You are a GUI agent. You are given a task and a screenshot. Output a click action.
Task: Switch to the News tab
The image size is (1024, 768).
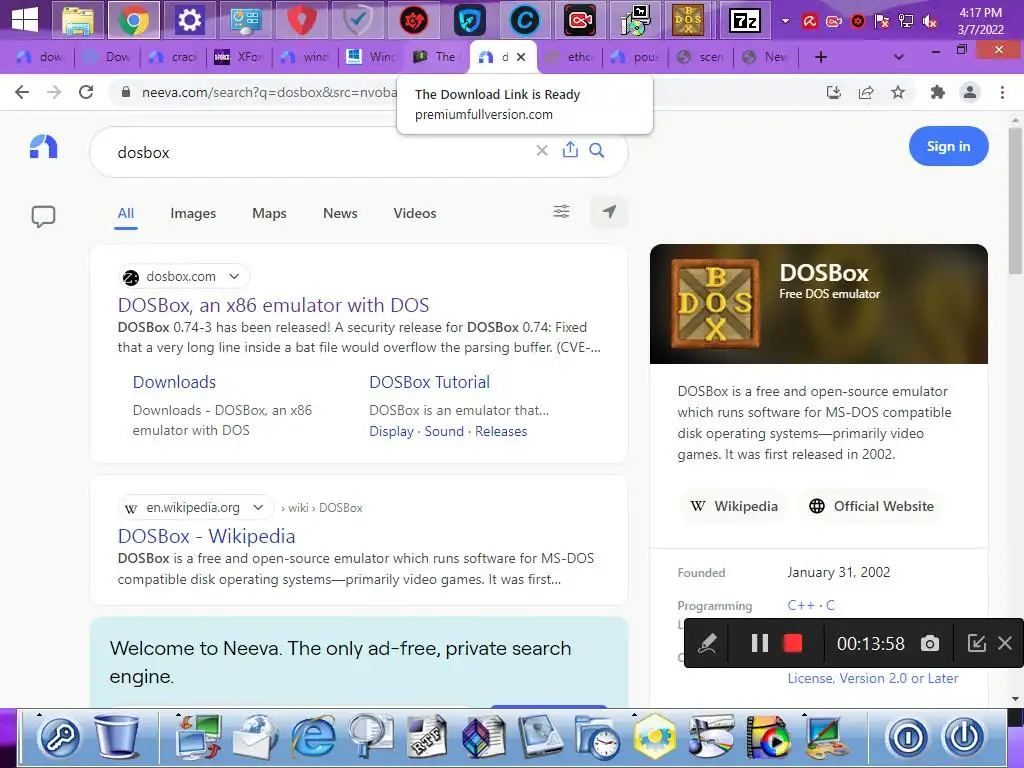(x=340, y=214)
